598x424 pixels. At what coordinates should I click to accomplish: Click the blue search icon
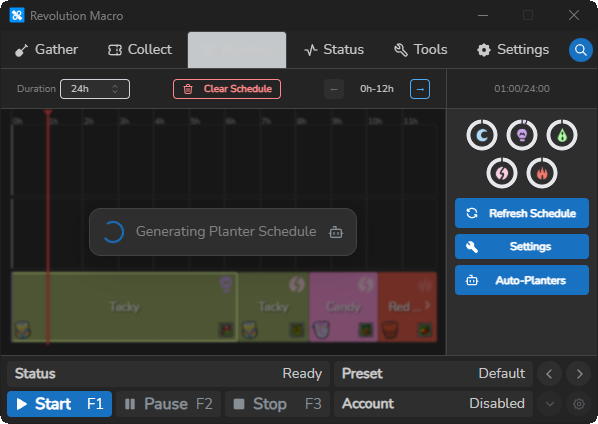click(580, 50)
